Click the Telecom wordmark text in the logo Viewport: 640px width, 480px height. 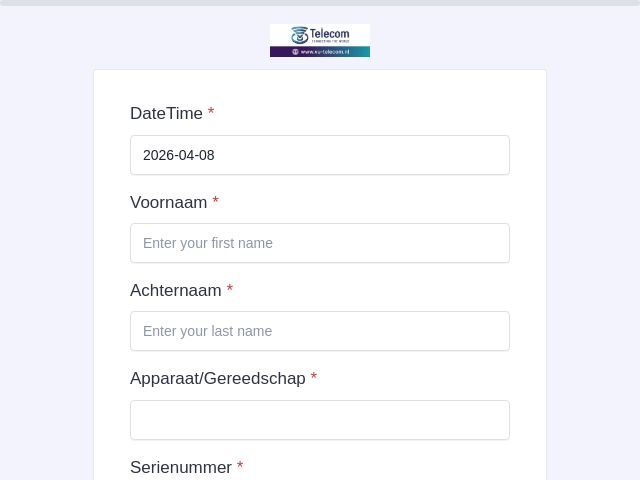(329, 33)
